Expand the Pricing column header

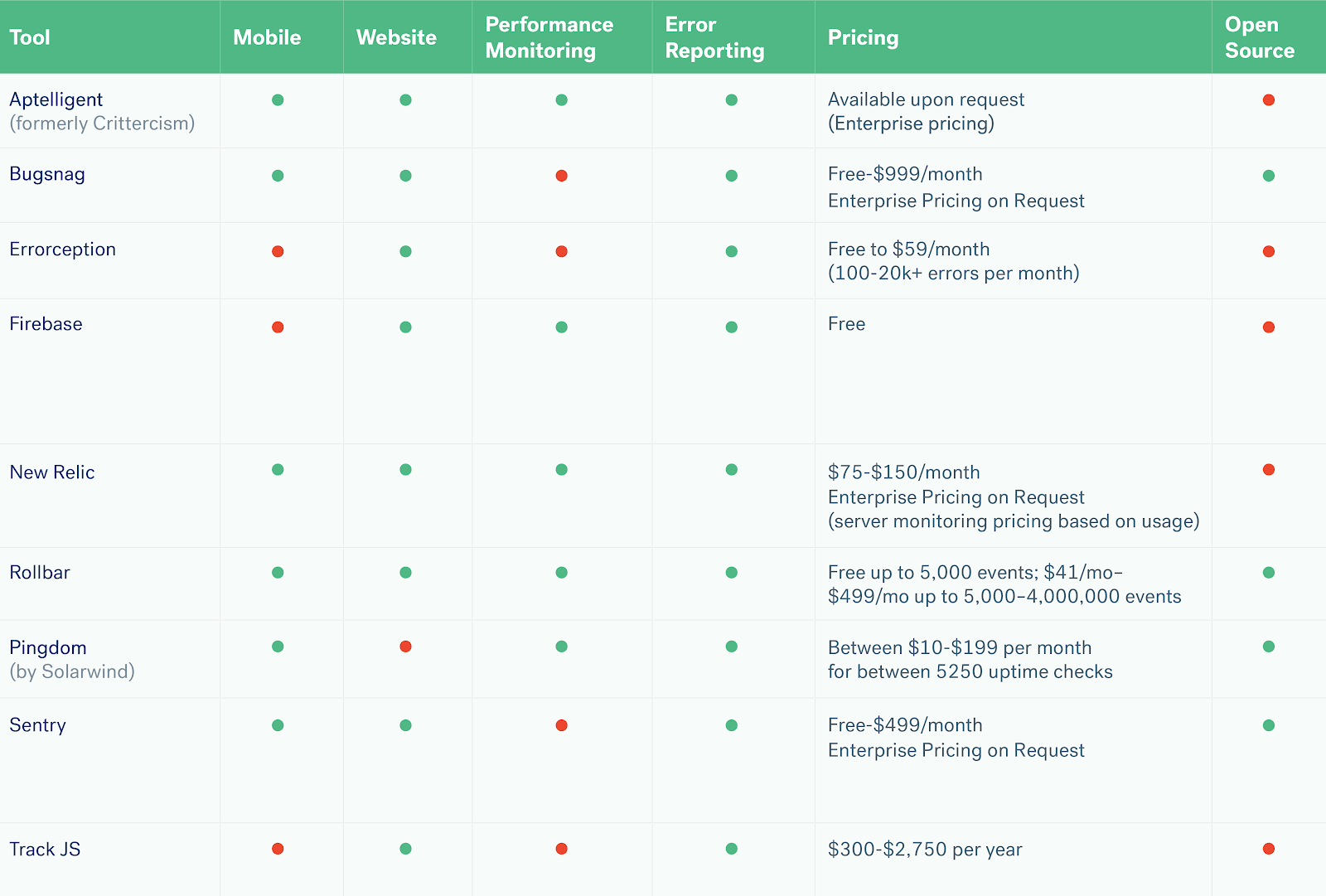(x=863, y=37)
